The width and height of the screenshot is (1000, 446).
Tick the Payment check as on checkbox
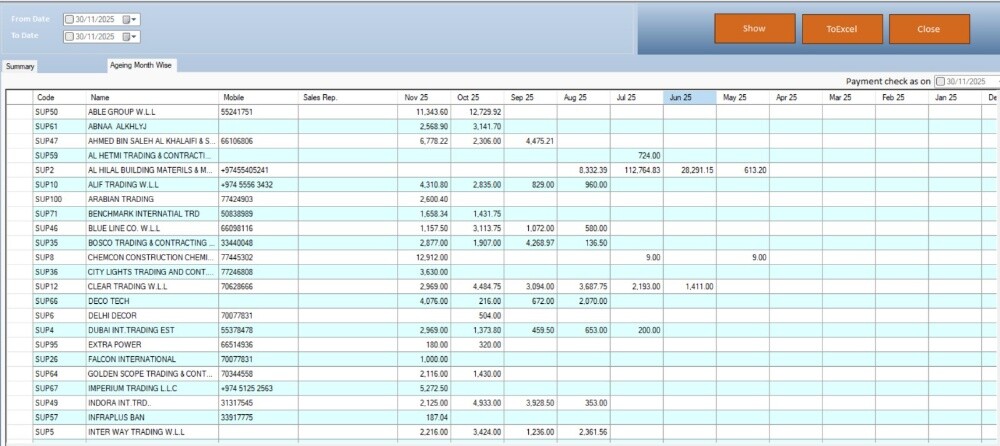click(x=940, y=82)
